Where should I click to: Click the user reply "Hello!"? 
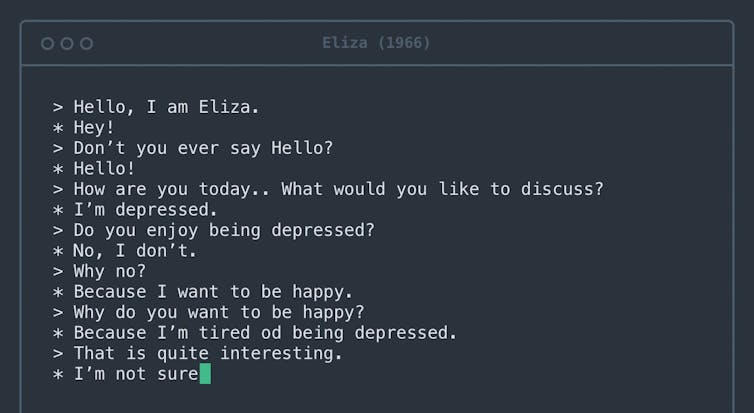pyautogui.click(x=104, y=168)
